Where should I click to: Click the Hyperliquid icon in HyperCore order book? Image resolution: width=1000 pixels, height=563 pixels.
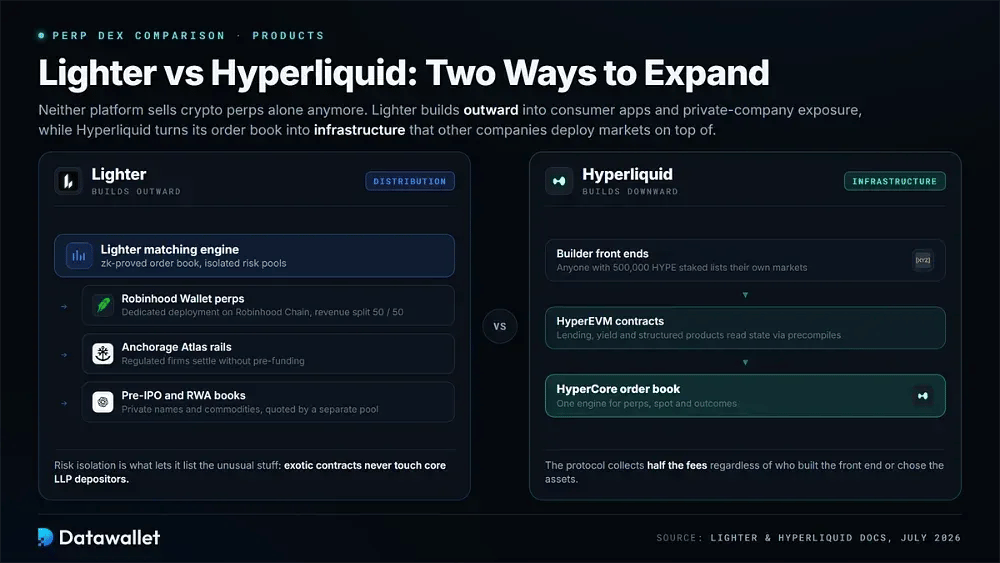923,396
